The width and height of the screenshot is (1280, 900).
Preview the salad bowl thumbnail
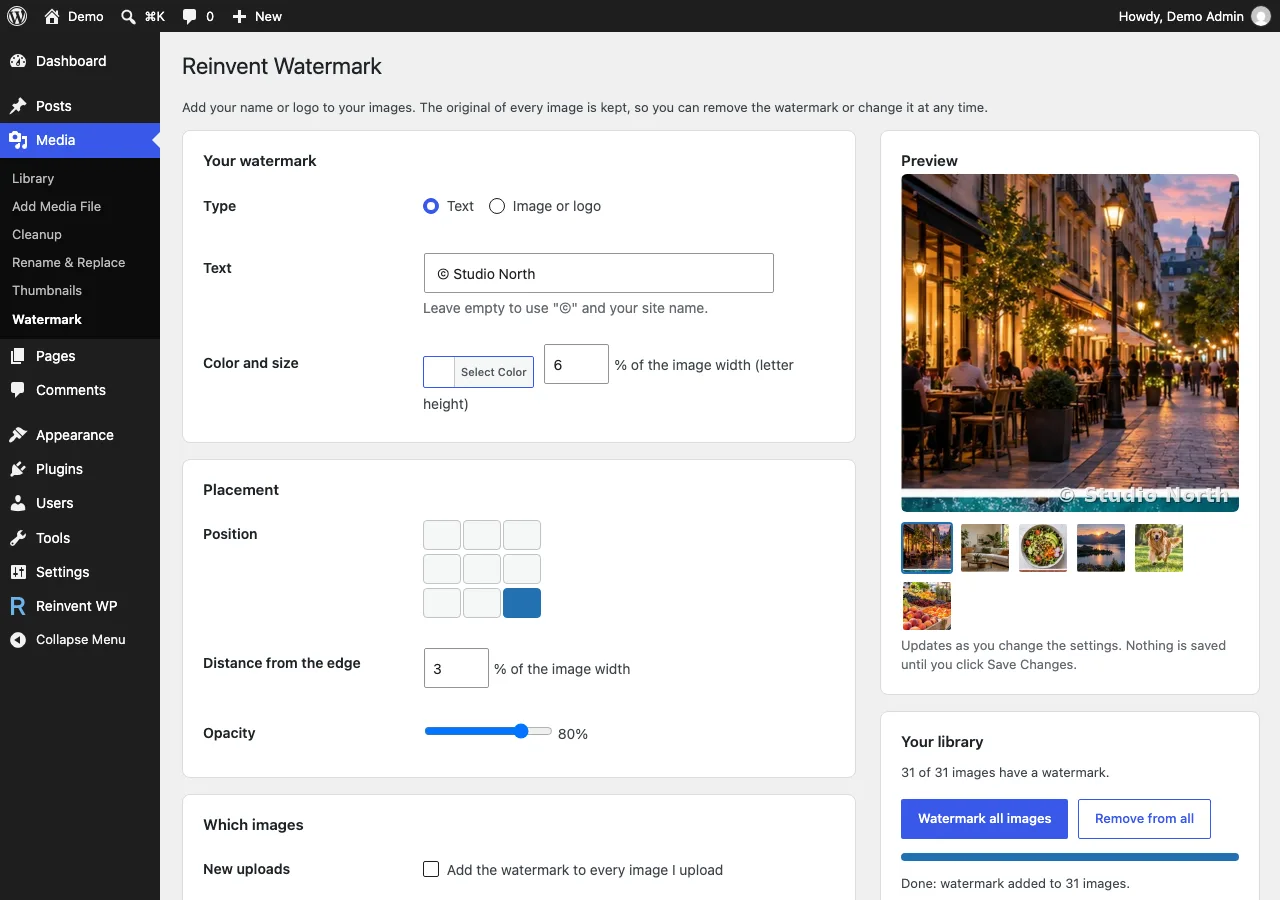(1043, 547)
